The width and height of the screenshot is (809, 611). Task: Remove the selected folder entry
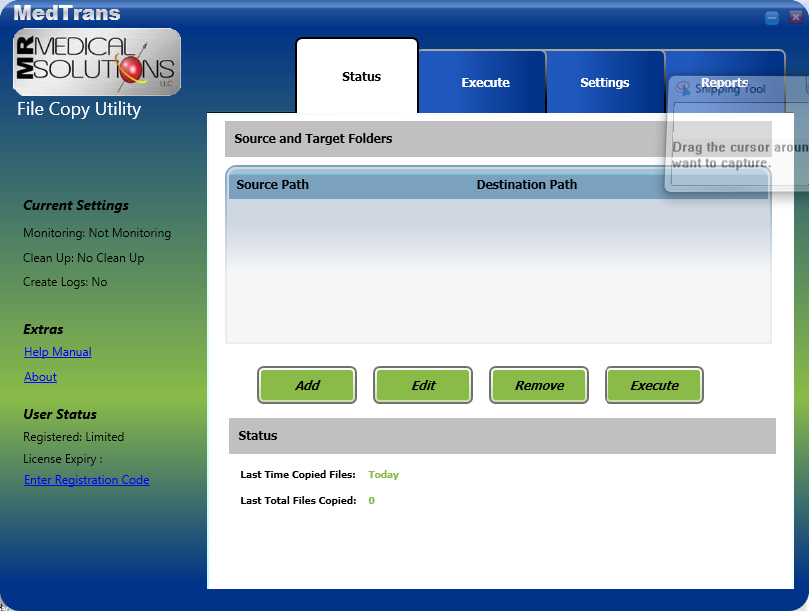[x=538, y=385]
